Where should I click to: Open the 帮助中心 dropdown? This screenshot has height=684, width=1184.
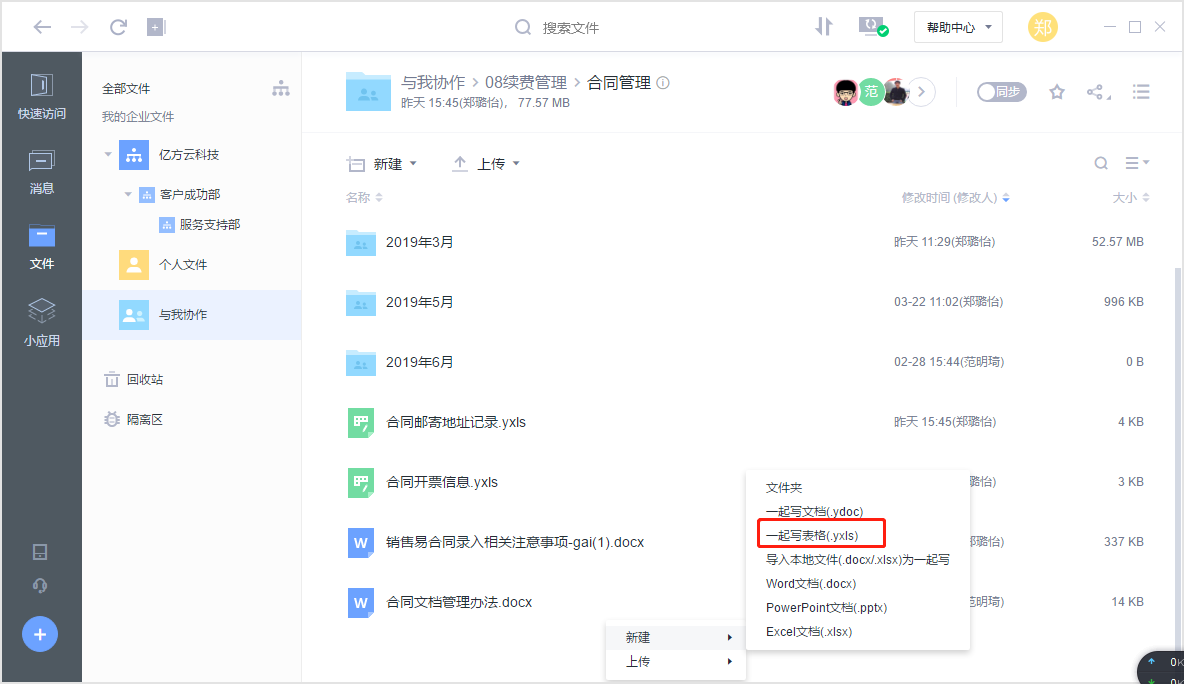957,27
